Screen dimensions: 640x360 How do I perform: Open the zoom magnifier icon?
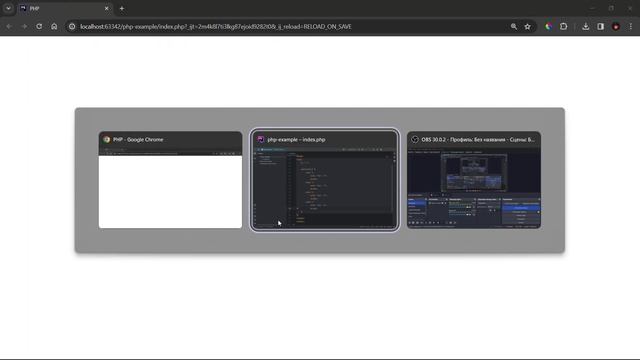tap(514, 27)
